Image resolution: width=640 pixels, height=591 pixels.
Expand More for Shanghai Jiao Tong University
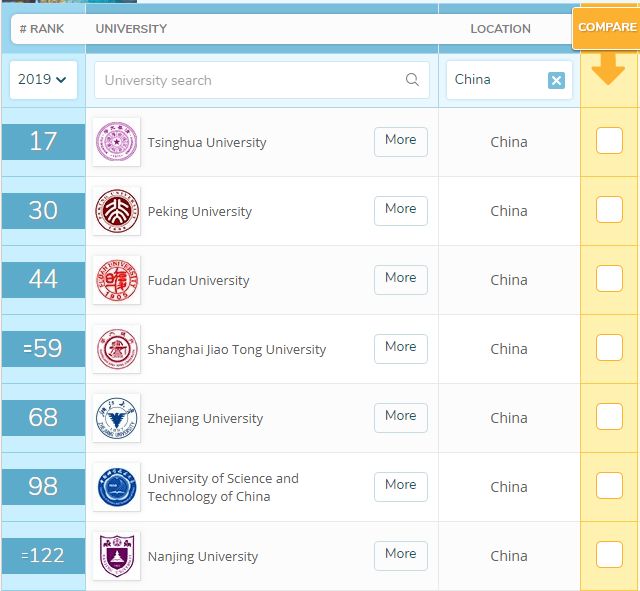pyautogui.click(x=400, y=348)
